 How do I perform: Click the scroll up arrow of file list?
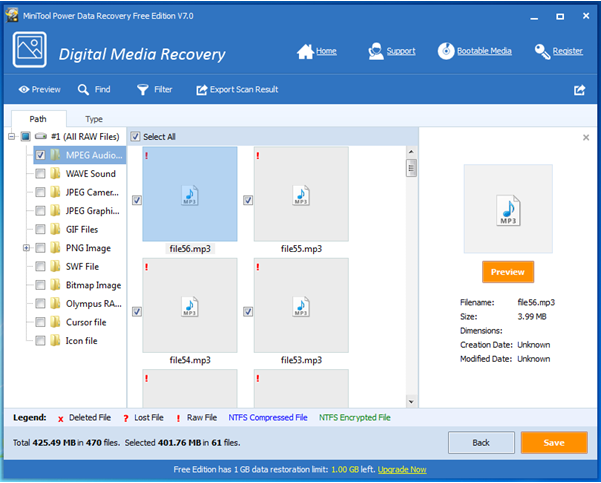[411, 152]
